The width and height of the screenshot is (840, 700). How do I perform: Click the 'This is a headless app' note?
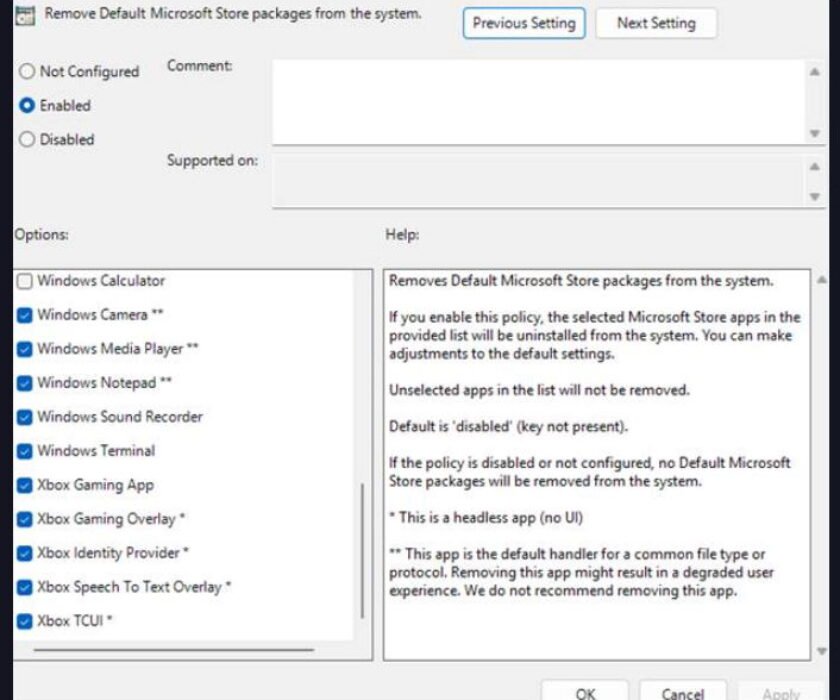point(486,518)
